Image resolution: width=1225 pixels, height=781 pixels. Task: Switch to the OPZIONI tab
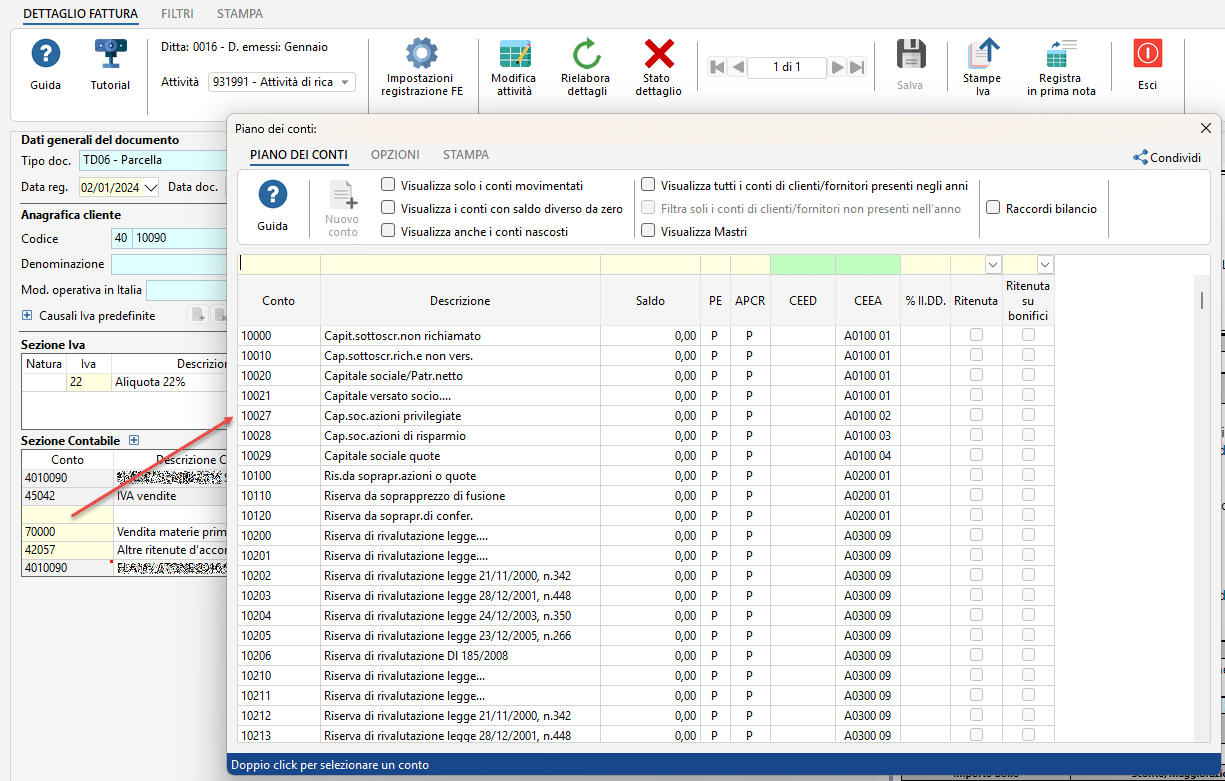tap(395, 155)
